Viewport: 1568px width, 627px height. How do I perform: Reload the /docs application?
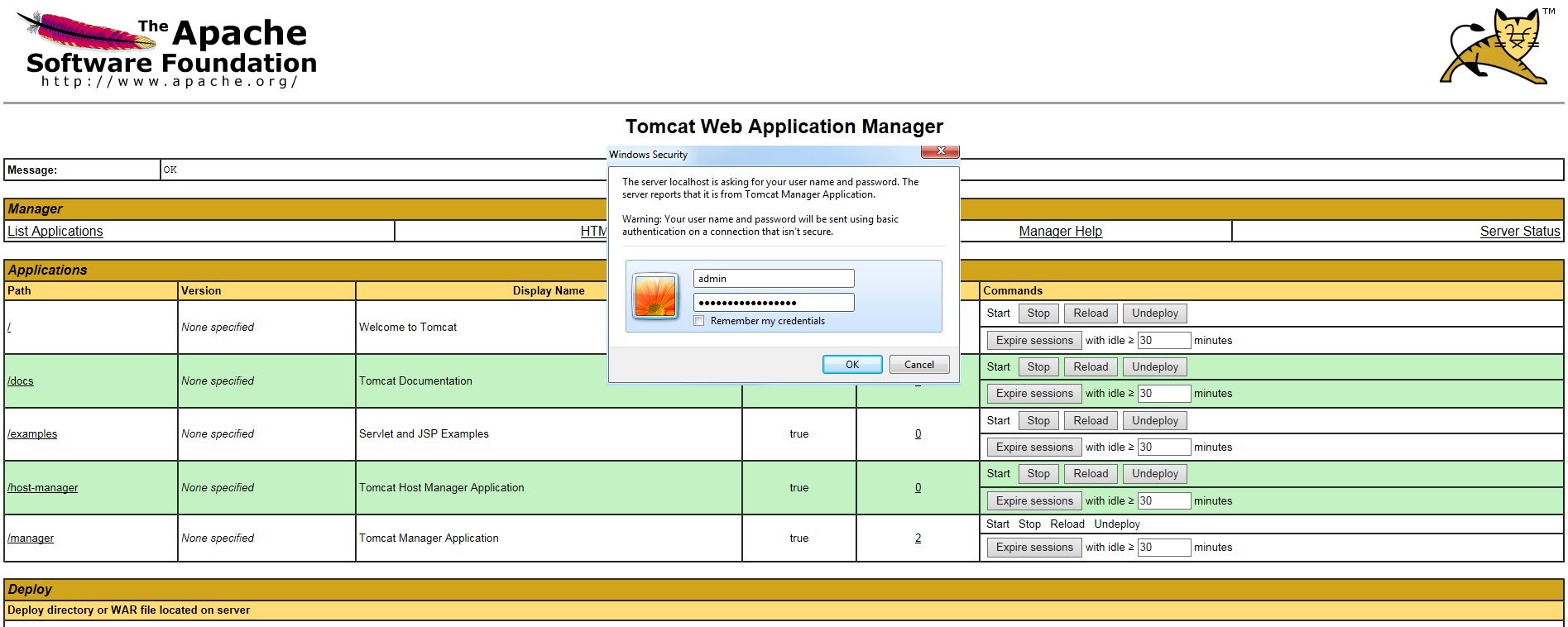1091,367
